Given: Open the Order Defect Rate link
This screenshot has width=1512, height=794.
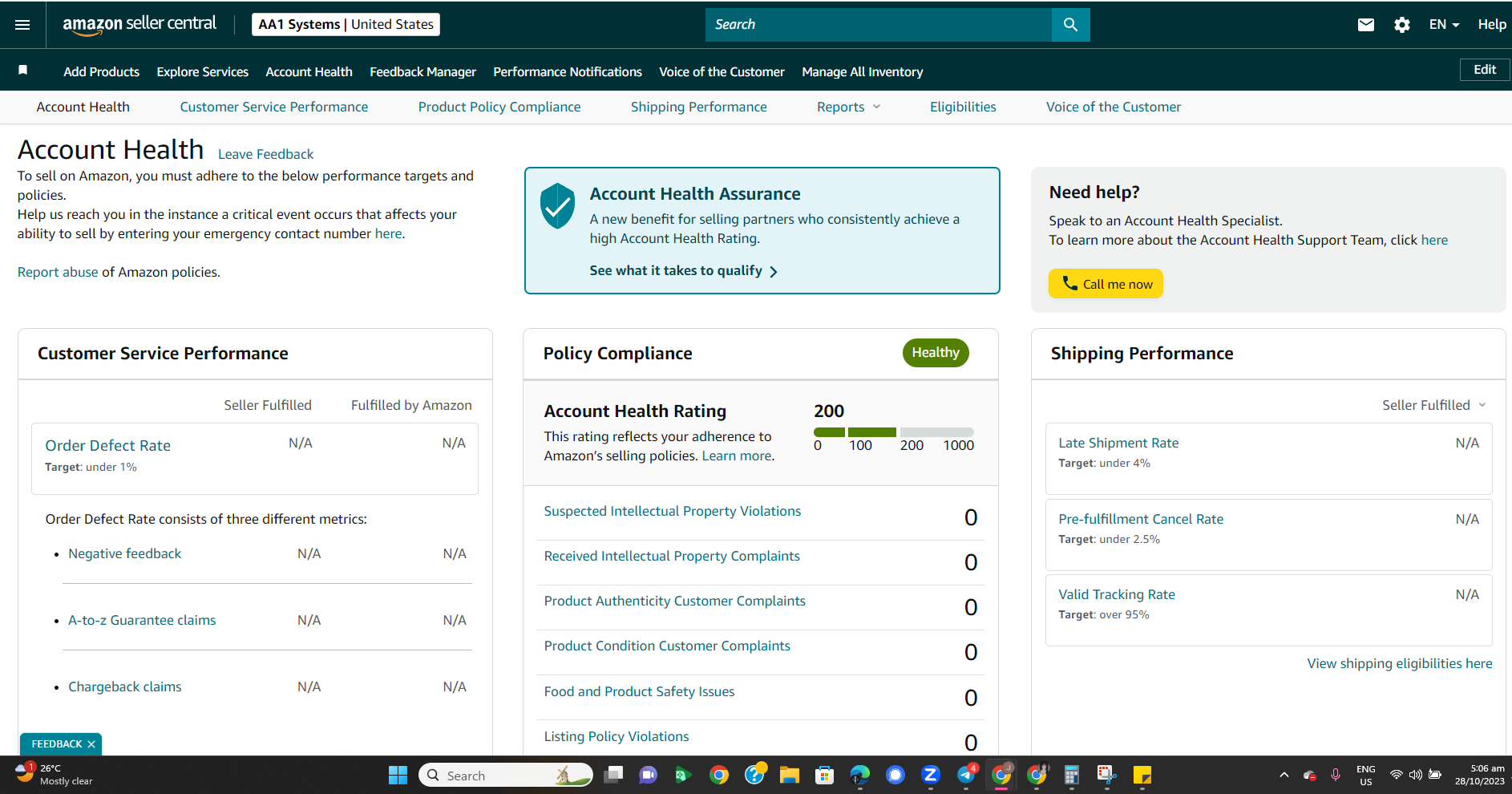Looking at the screenshot, I should tap(108, 445).
